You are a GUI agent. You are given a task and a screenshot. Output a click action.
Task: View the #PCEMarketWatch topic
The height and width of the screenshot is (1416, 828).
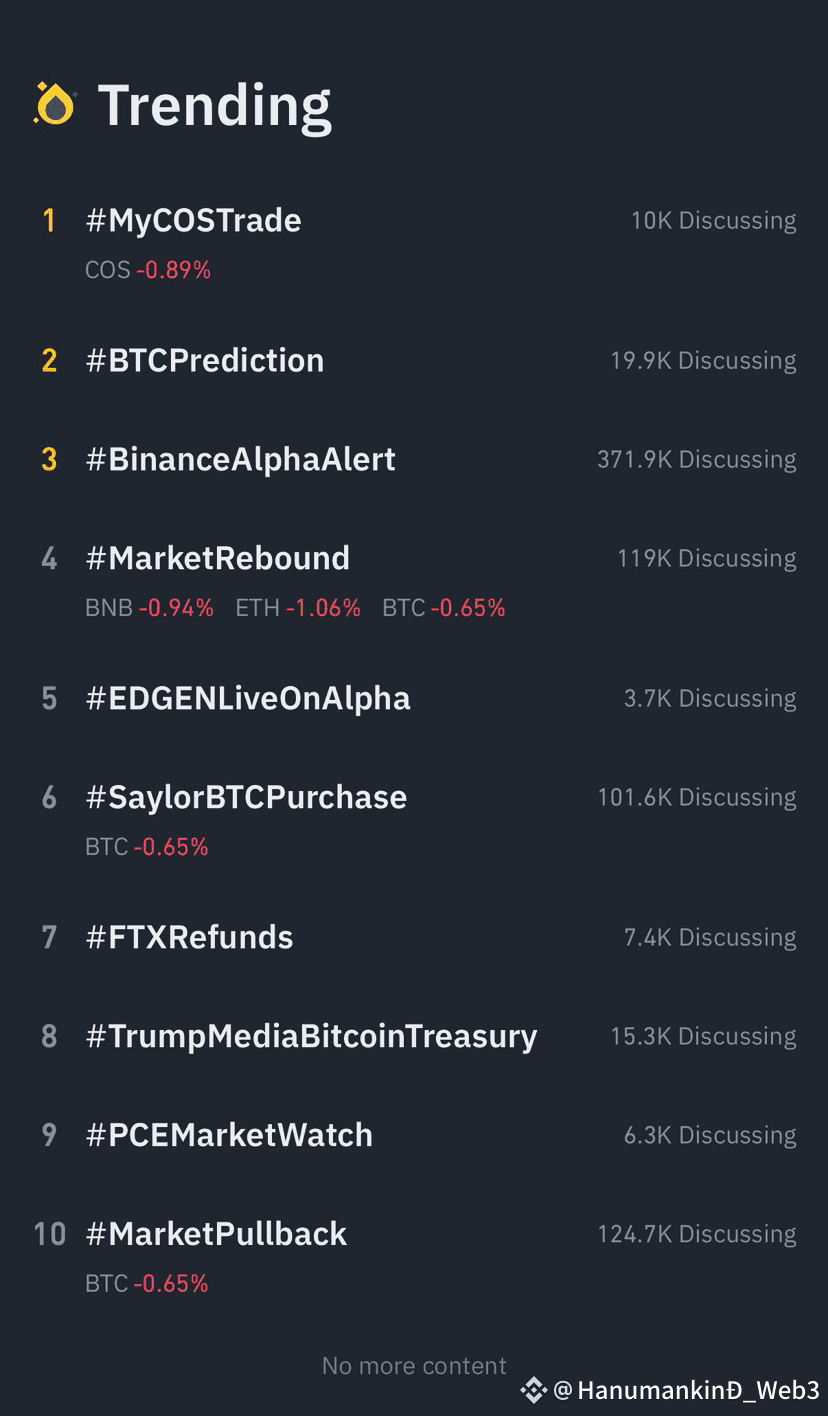[x=229, y=1135]
